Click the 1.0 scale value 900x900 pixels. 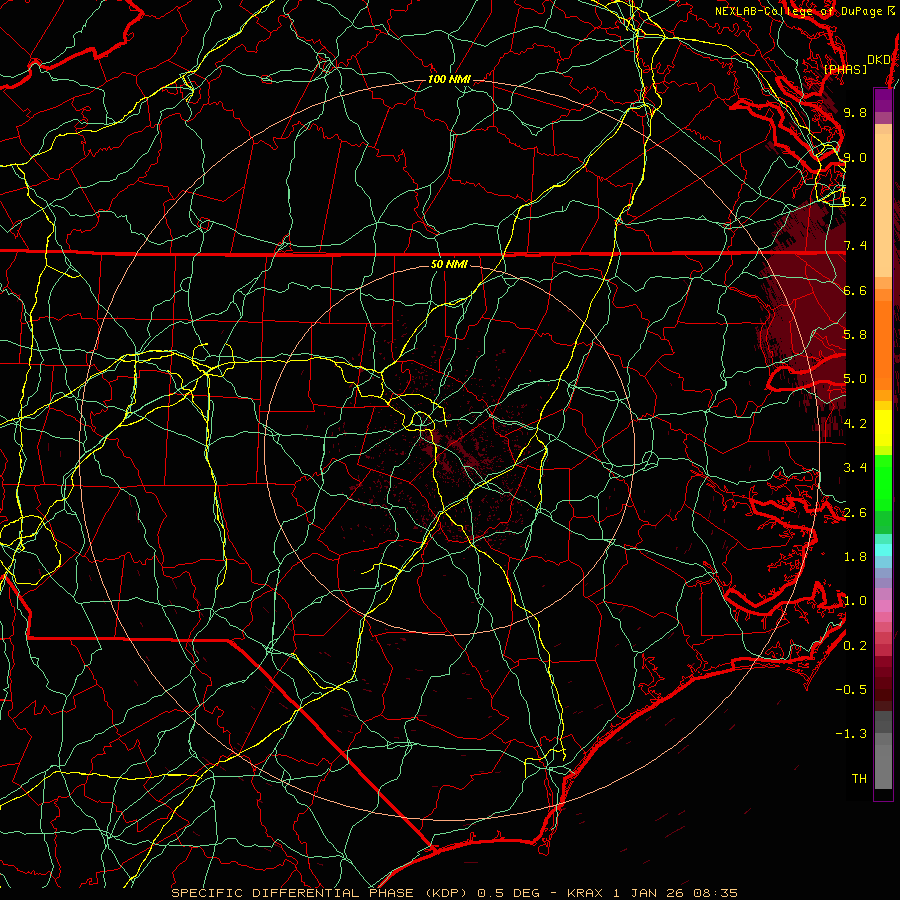[855, 601]
